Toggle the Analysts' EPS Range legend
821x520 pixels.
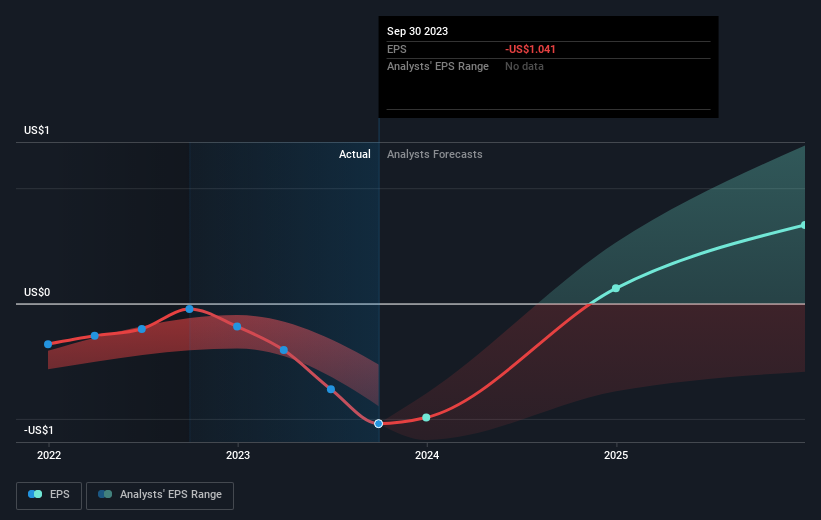point(160,495)
